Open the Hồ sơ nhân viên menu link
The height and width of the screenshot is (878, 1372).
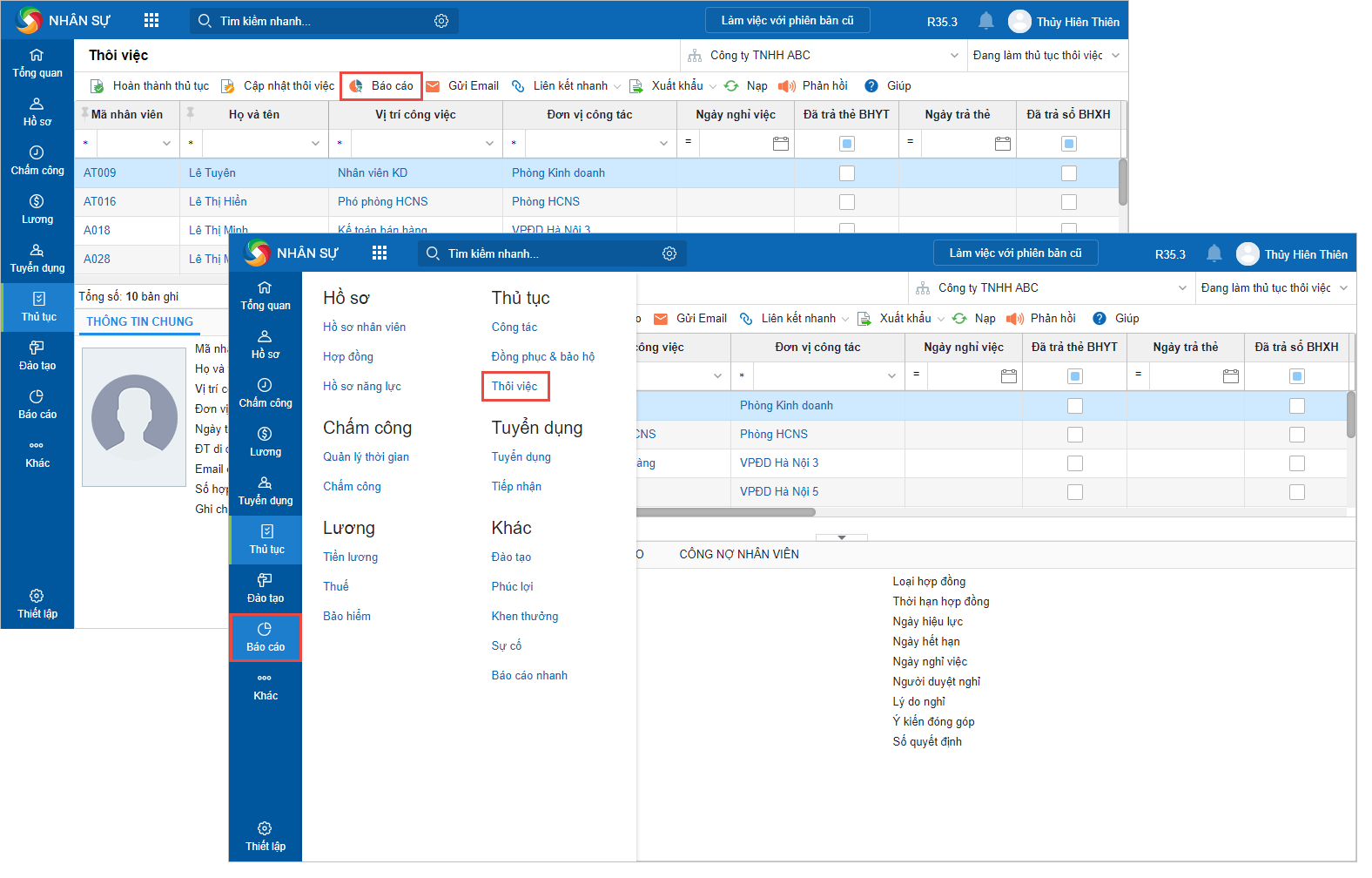click(364, 328)
